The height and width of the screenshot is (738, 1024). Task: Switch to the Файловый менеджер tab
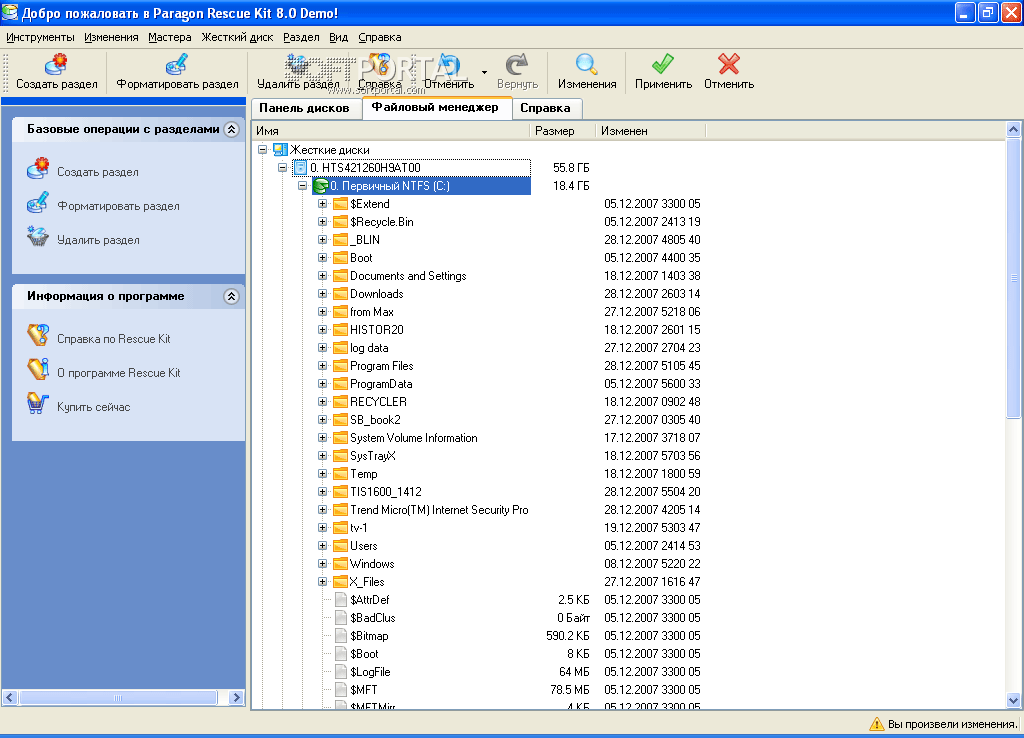[x=435, y=107]
